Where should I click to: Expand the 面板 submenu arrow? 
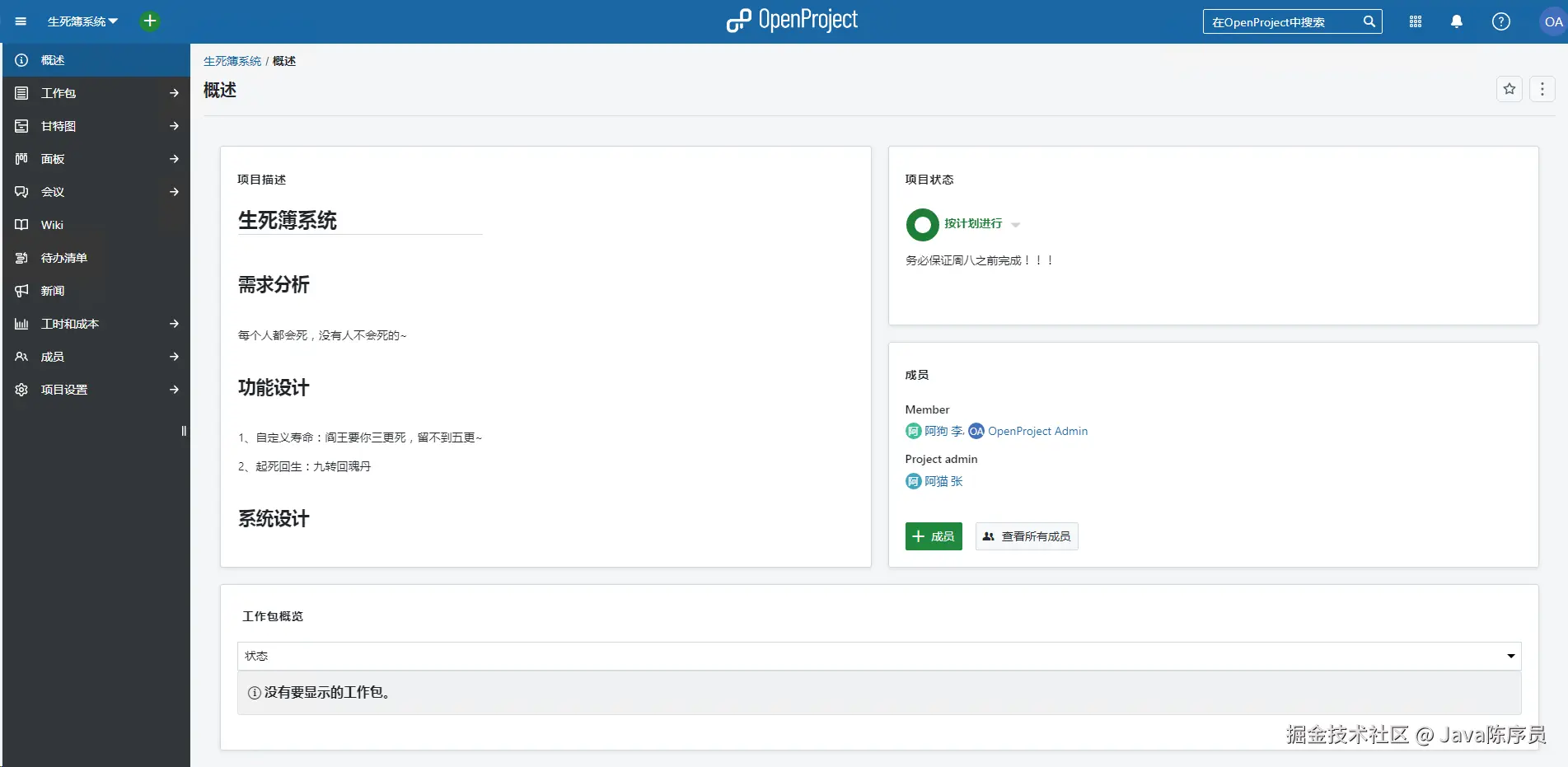174,159
